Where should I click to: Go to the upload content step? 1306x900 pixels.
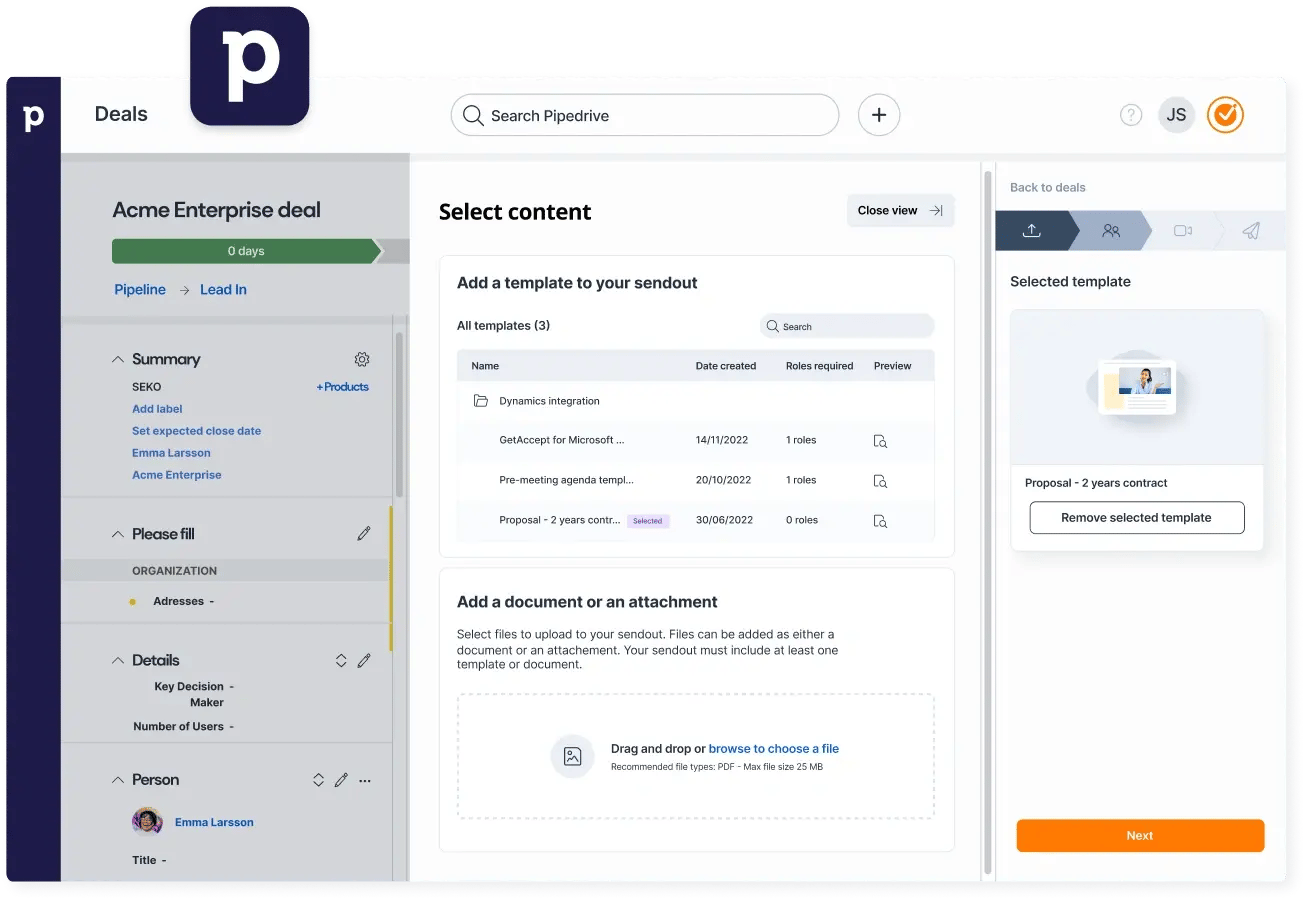click(x=1032, y=230)
